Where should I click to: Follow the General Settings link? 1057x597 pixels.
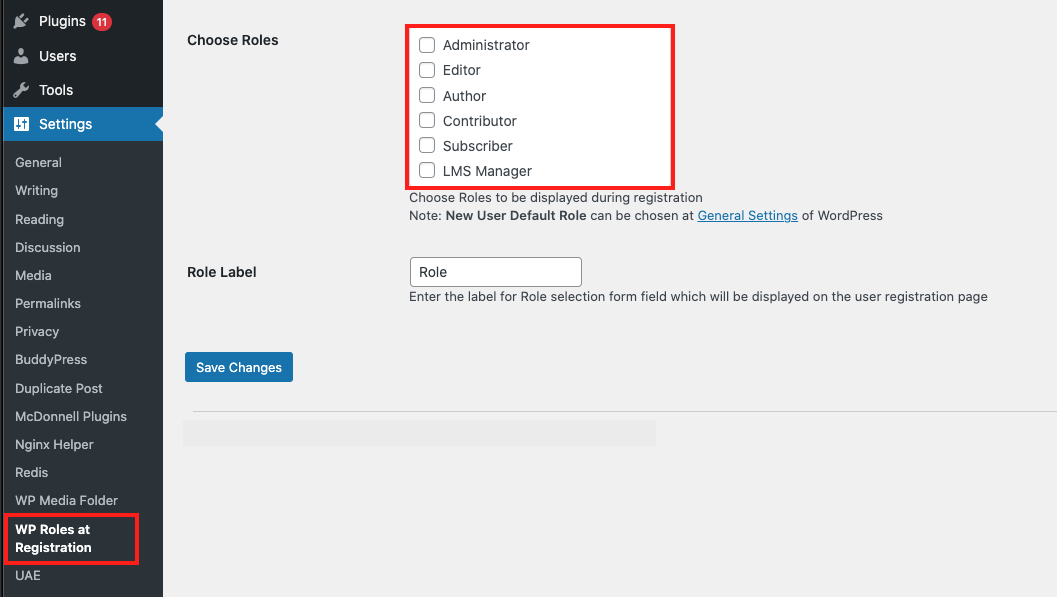click(747, 215)
